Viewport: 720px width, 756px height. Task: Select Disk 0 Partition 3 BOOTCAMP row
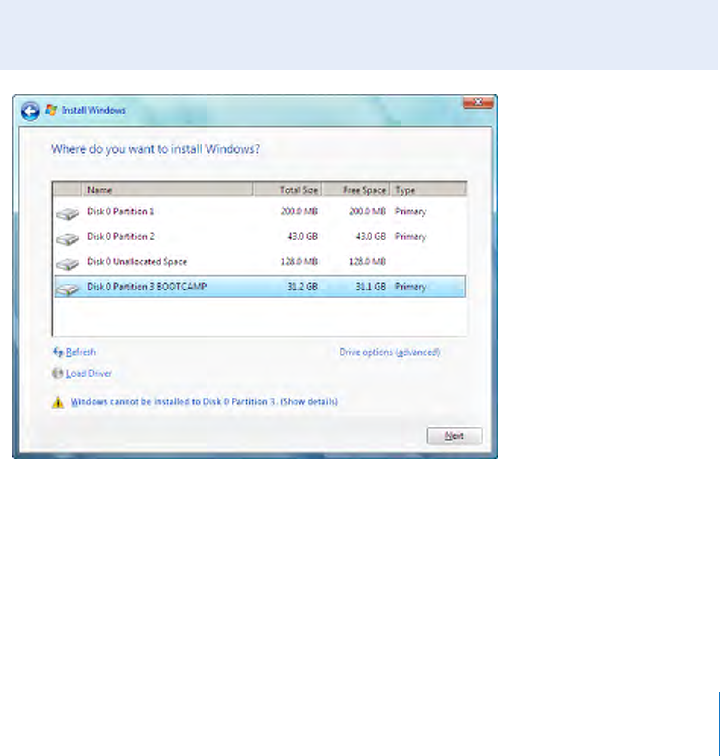click(260, 286)
